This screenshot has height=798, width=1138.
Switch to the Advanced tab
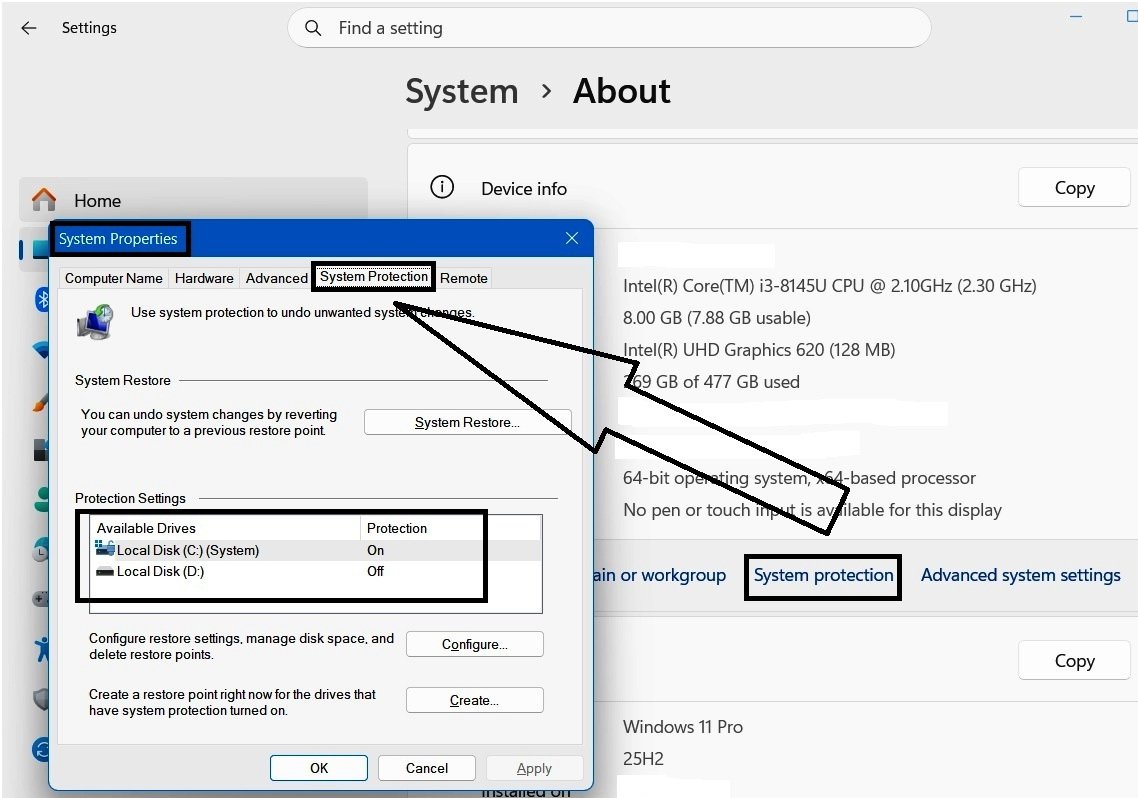coord(277,278)
